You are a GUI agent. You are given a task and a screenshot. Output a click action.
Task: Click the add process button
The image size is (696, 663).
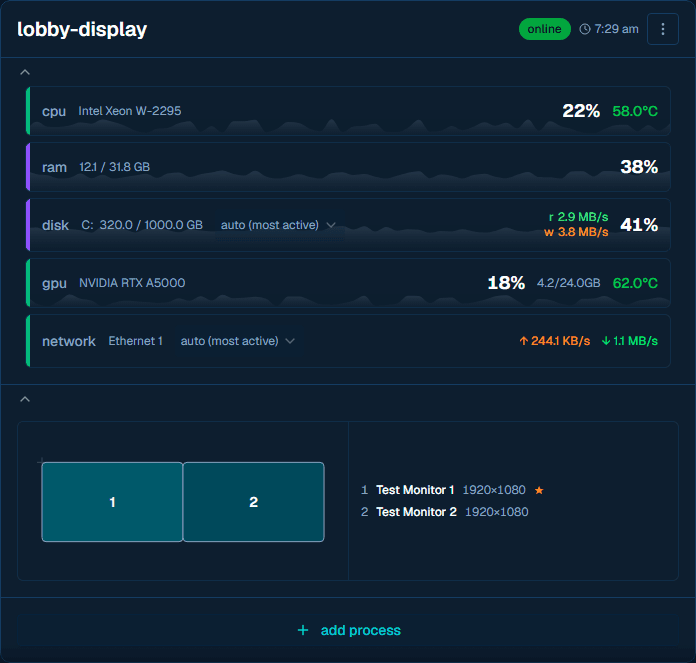348,630
